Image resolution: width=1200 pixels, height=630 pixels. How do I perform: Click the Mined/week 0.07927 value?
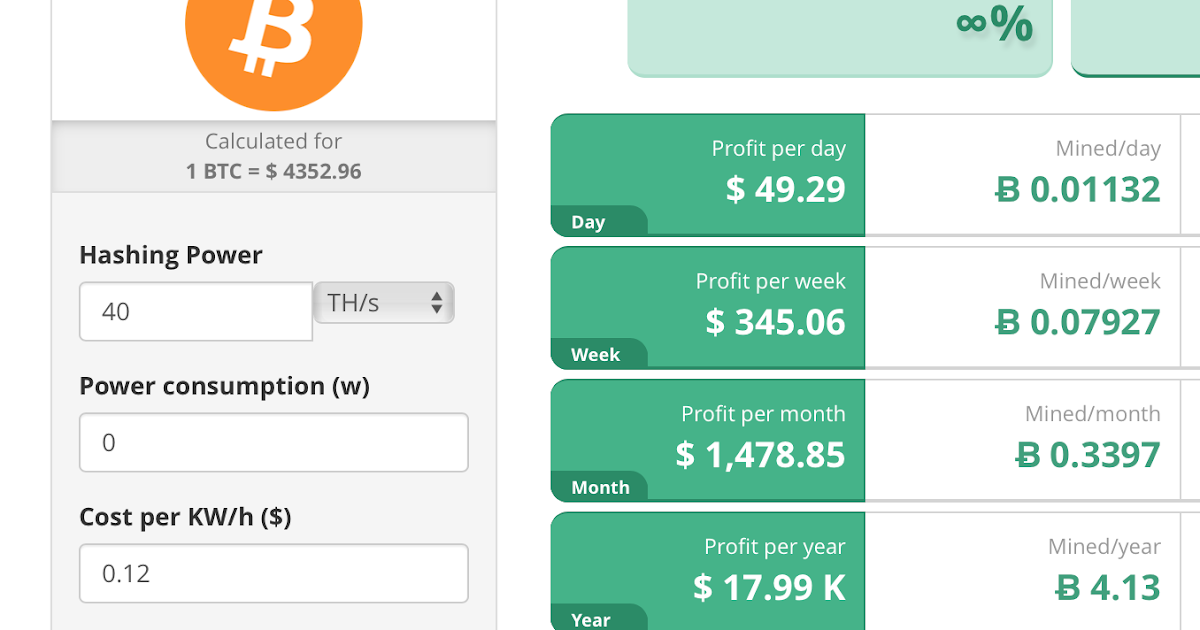click(1094, 322)
